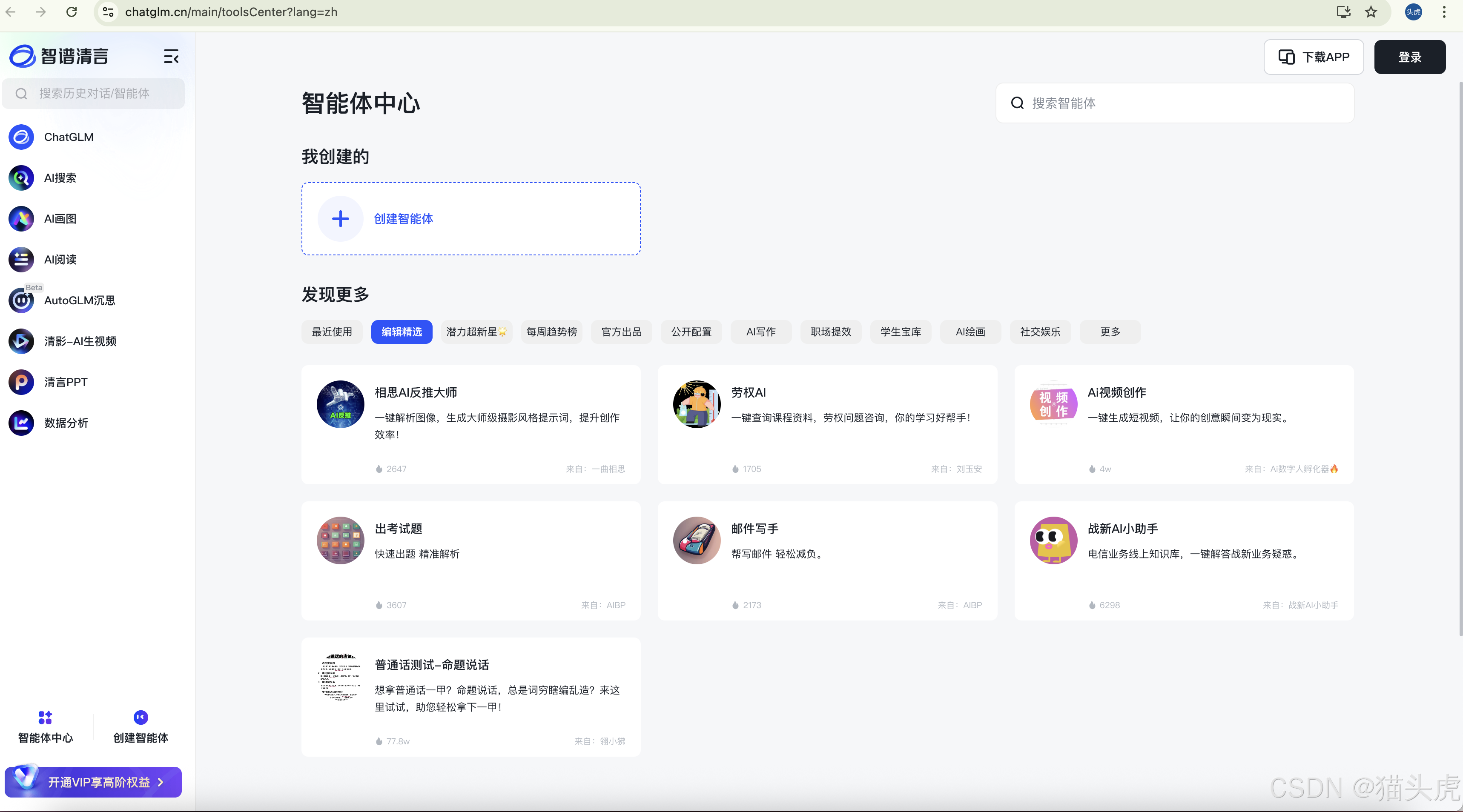The height and width of the screenshot is (812, 1463).
Task: Launch the AutoGLM沉思 Beta icon
Action: pyautogui.click(x=22, y=300)
